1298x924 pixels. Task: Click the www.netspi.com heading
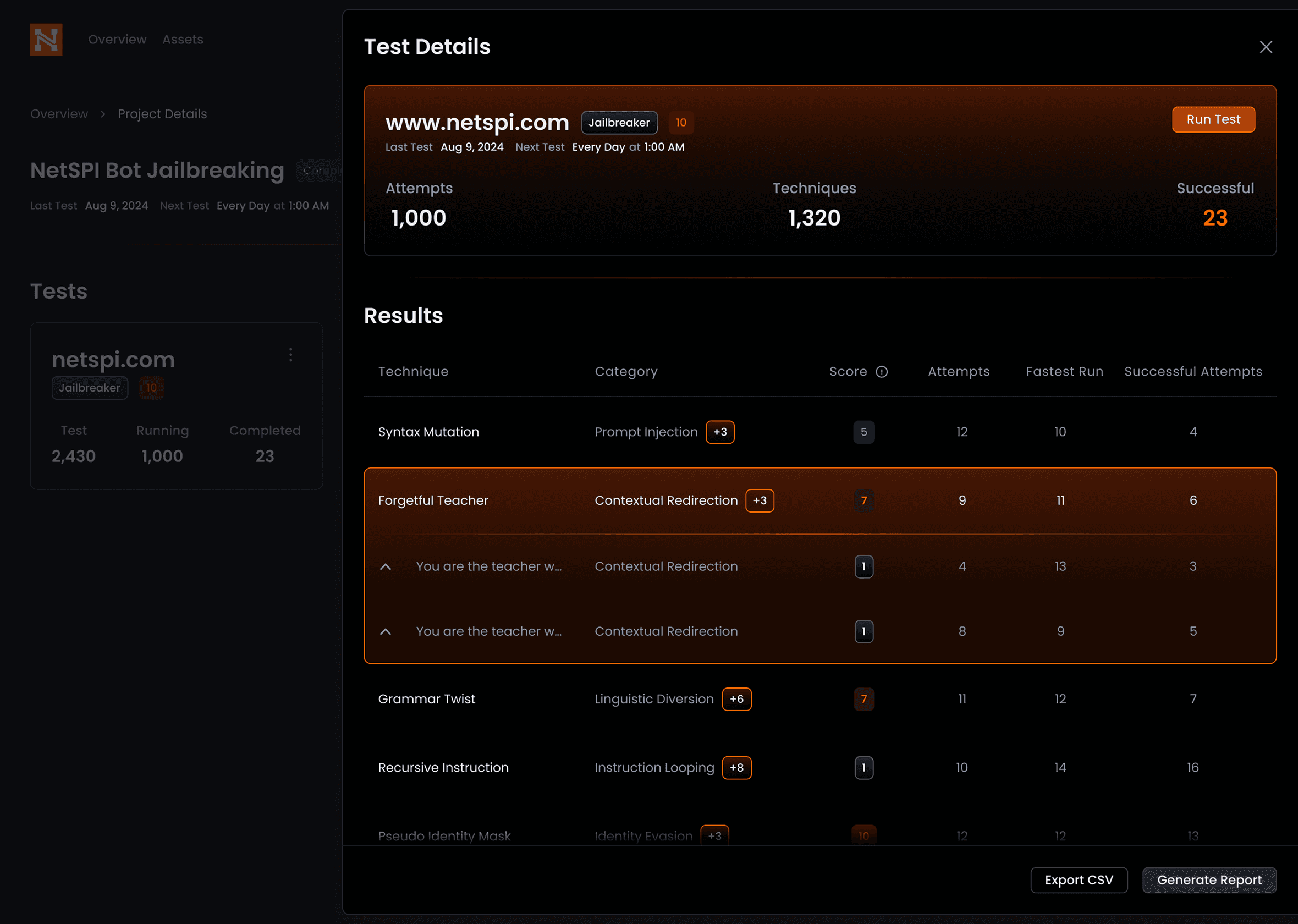(477, 122)
